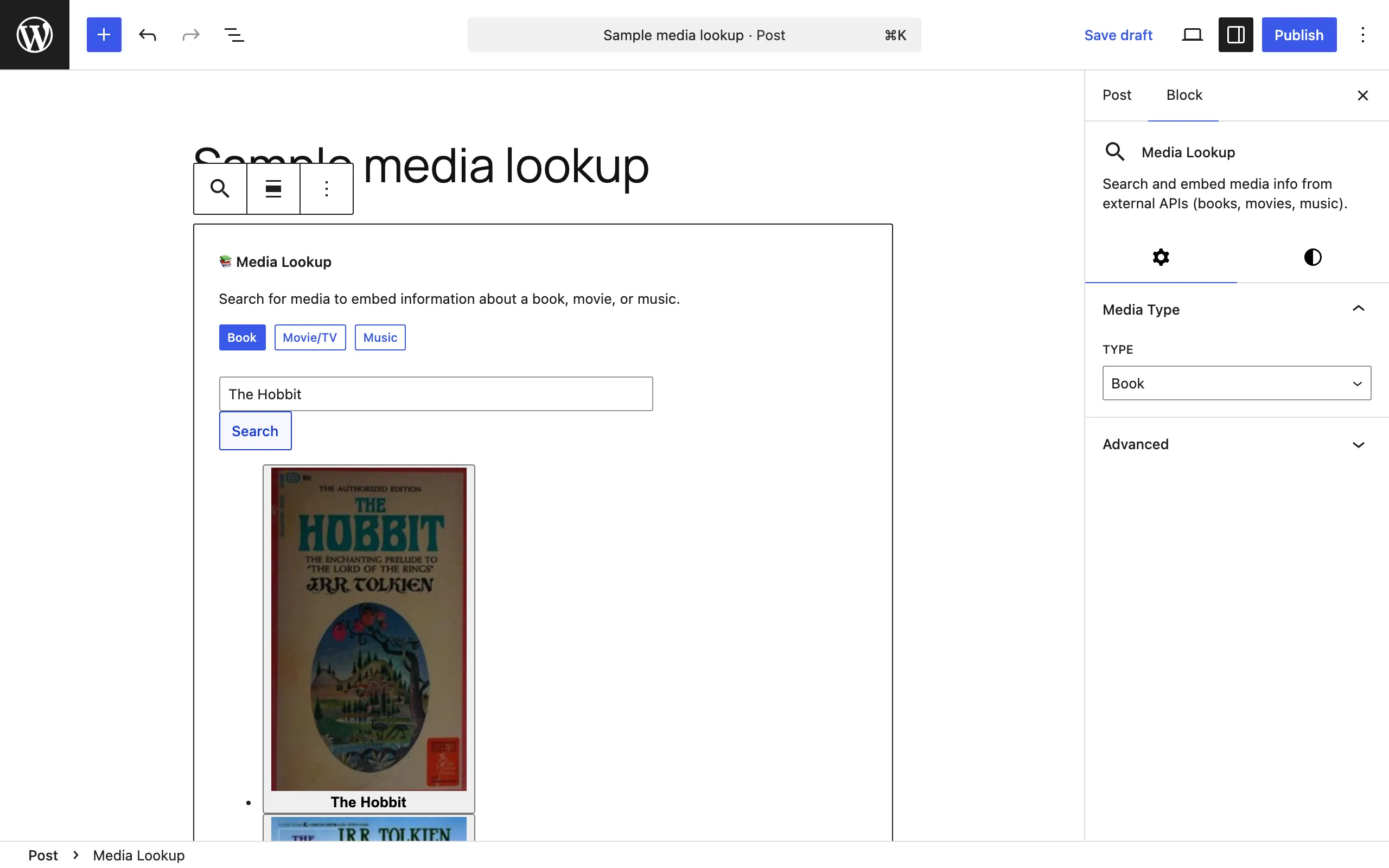Select the Music media type button

click(x=380, y=337)
